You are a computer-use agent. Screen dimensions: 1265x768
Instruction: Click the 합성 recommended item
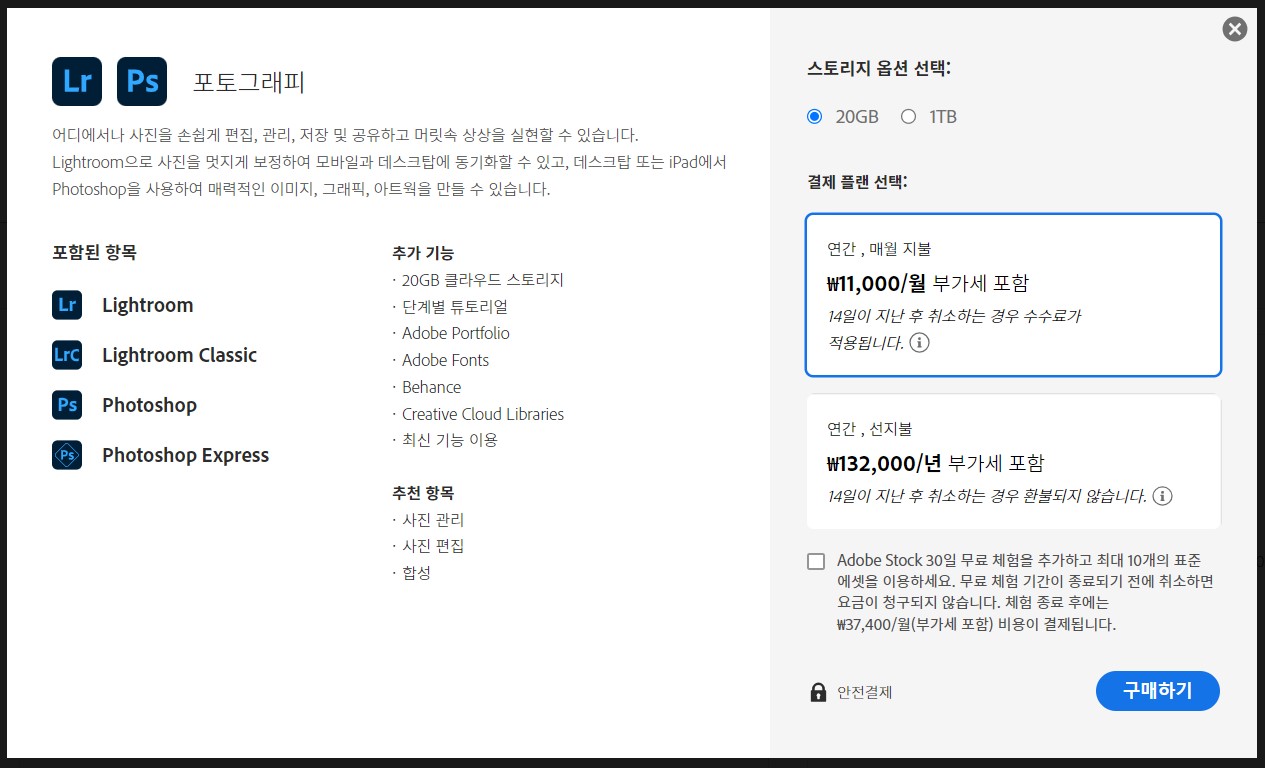click(x=416, y=573)
